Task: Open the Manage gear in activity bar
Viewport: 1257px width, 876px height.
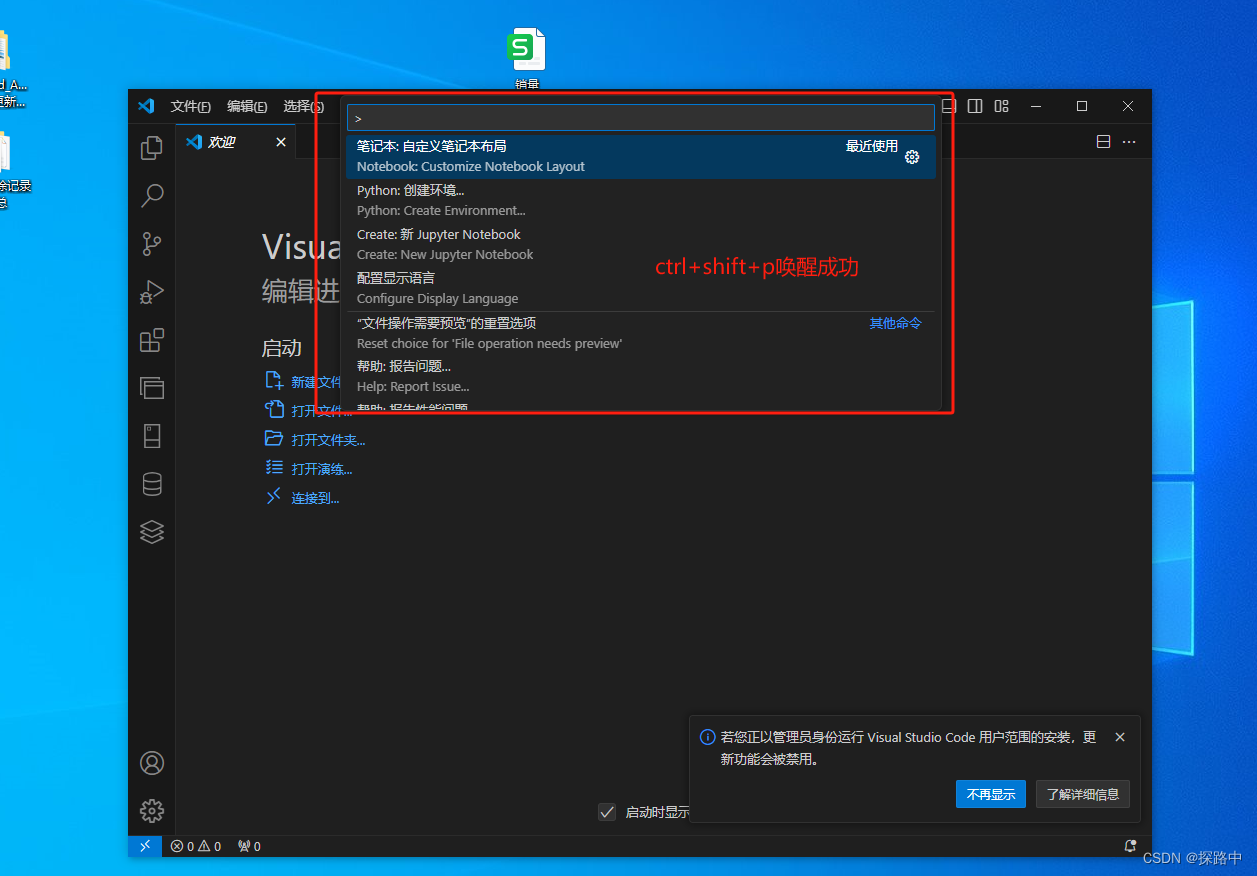Action: tap(152, 811)
